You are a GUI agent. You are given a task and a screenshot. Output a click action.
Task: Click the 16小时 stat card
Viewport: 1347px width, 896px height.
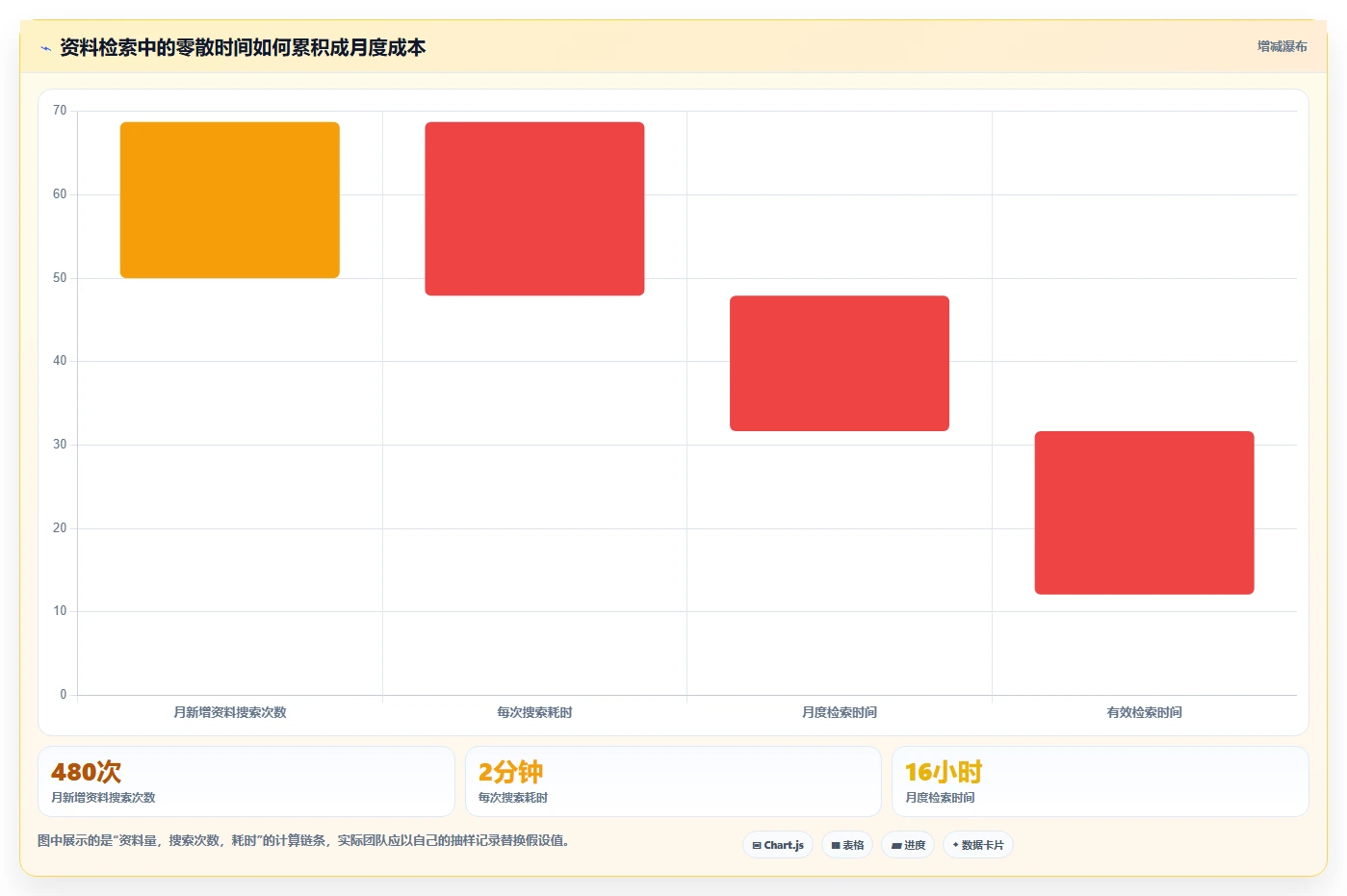point(1100,781)
